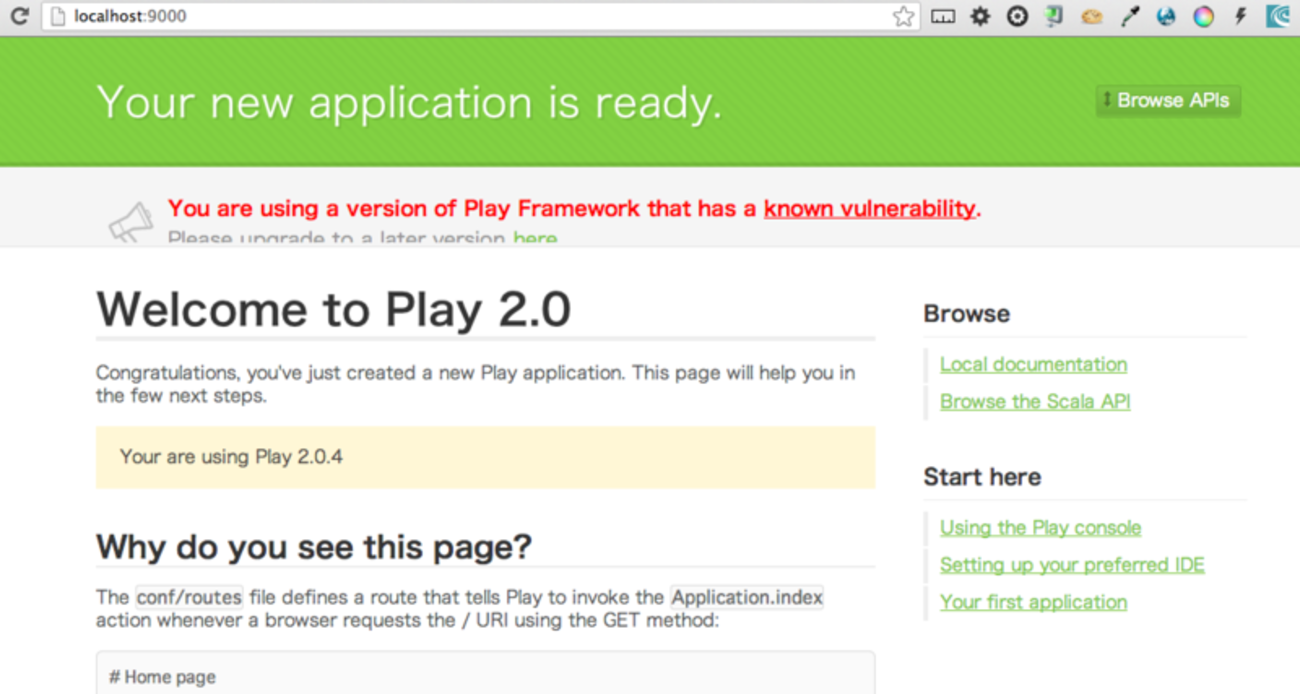Open the rainbow color wheel extension
Image resolution: width=1300 pixels, height=694 pixels.
point(1203,16)
